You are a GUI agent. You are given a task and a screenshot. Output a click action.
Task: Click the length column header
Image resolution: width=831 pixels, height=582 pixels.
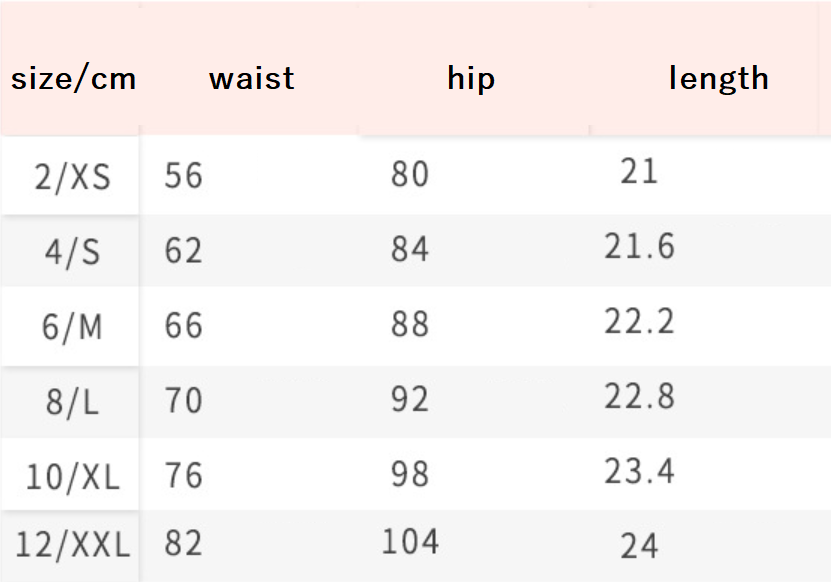[x=718, y=79]
